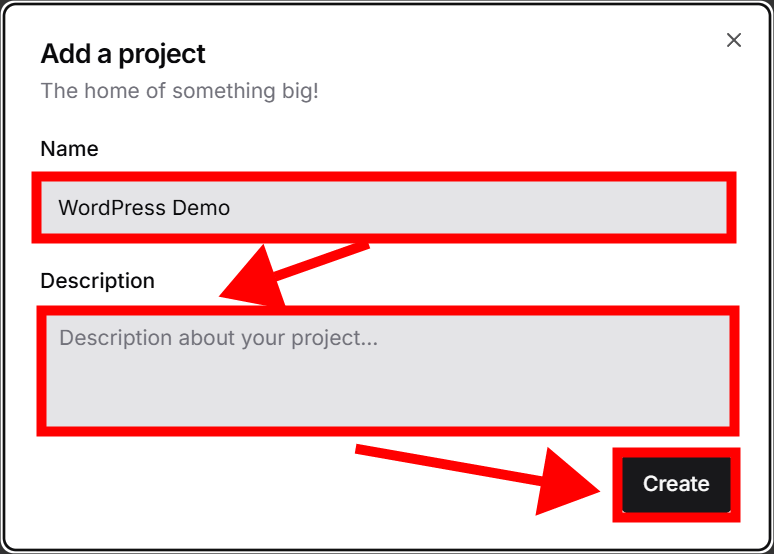Image resolution: width=774 pixels, height=554 pixels.
Task: Click into the project Description text area
Action: tap(387, 371)
